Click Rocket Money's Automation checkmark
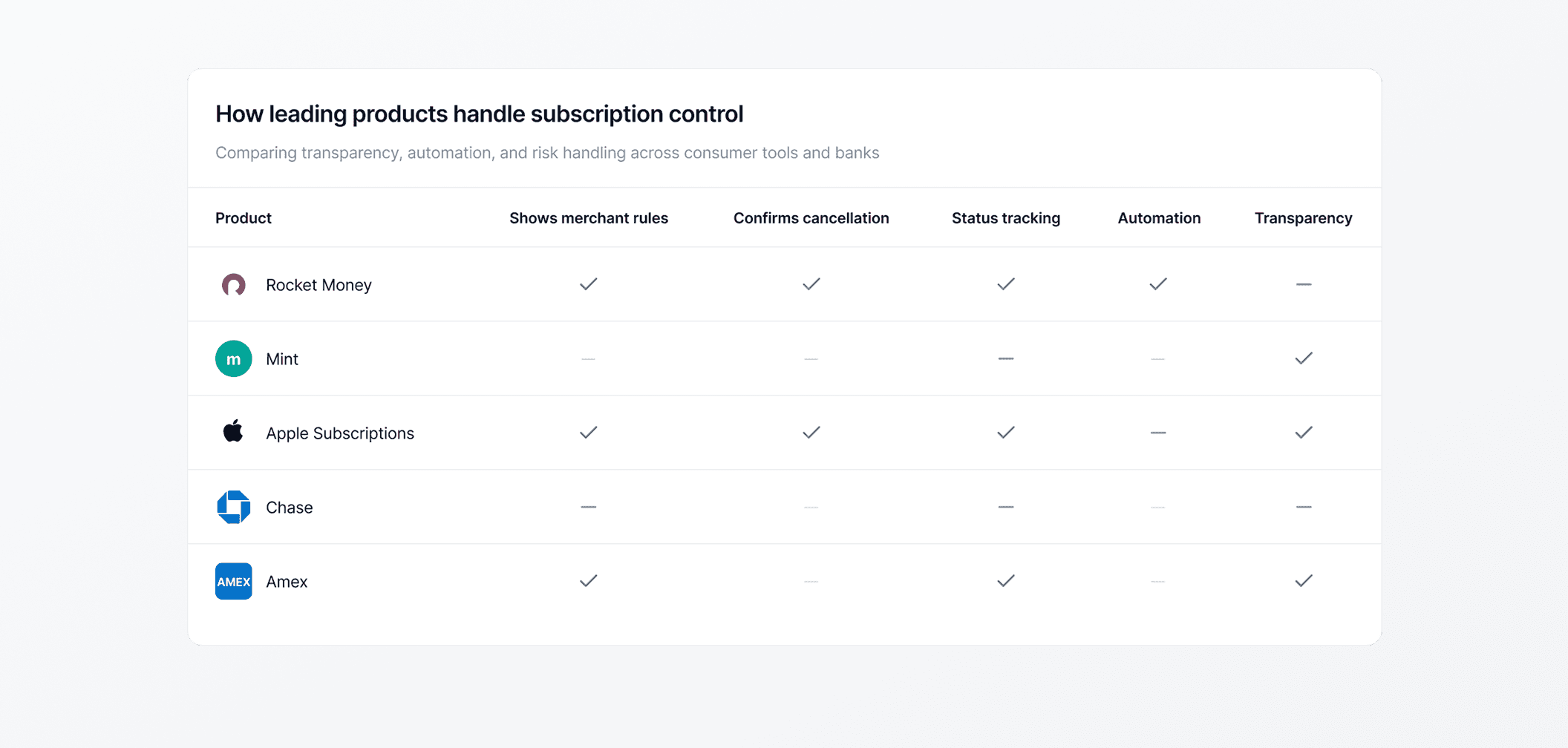This screenshot has height=748, width=1568. click(x=1157, y=284)
